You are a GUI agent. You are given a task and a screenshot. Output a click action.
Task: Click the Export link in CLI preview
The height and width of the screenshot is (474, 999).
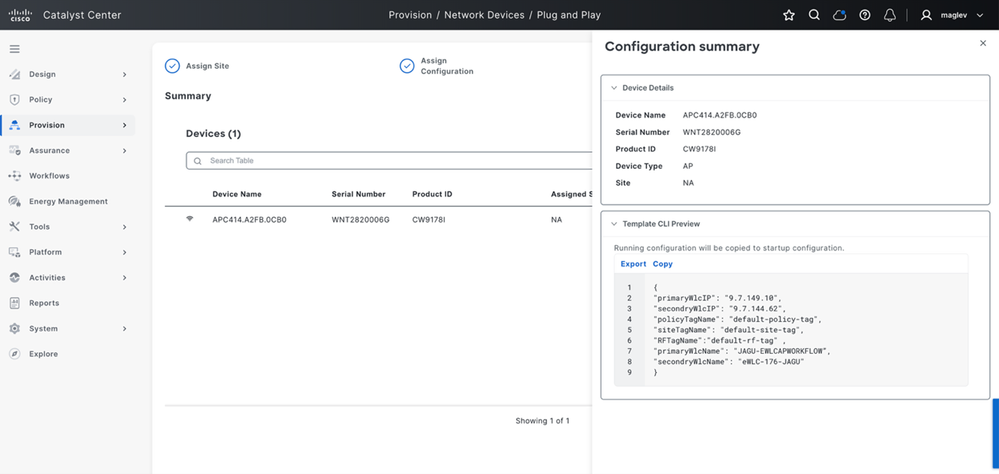pyautogui.click(x=633, y=264)
